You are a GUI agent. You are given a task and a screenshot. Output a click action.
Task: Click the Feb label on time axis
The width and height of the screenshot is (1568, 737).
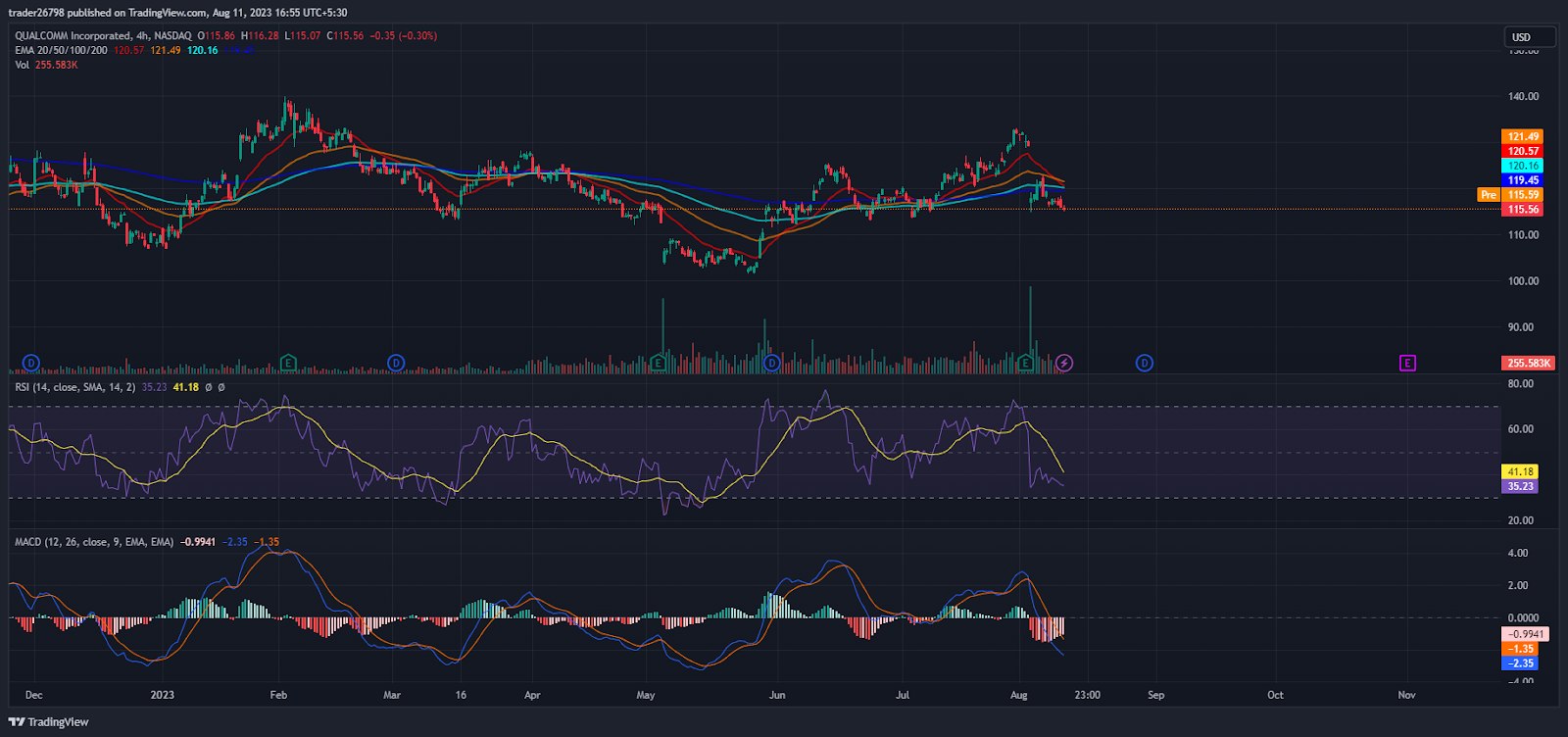tap(278, 695)
